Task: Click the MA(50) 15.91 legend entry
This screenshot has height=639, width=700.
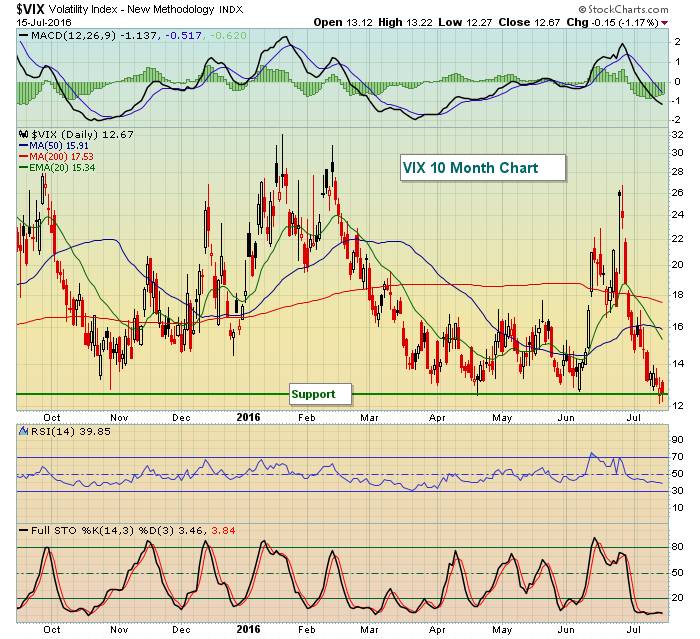Action: (59, 146)
